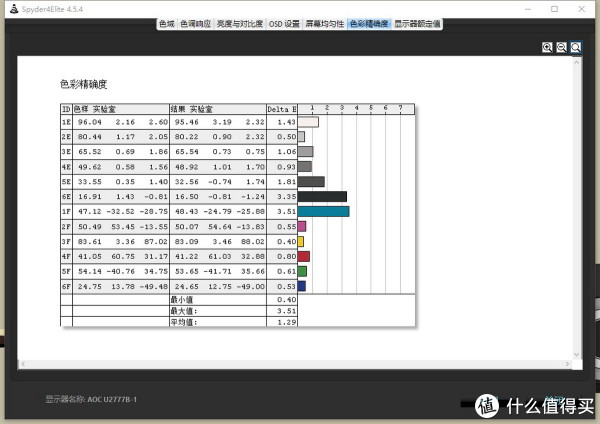
Task: Click the green 5F Delta E bar
Action: coord(302,271)
